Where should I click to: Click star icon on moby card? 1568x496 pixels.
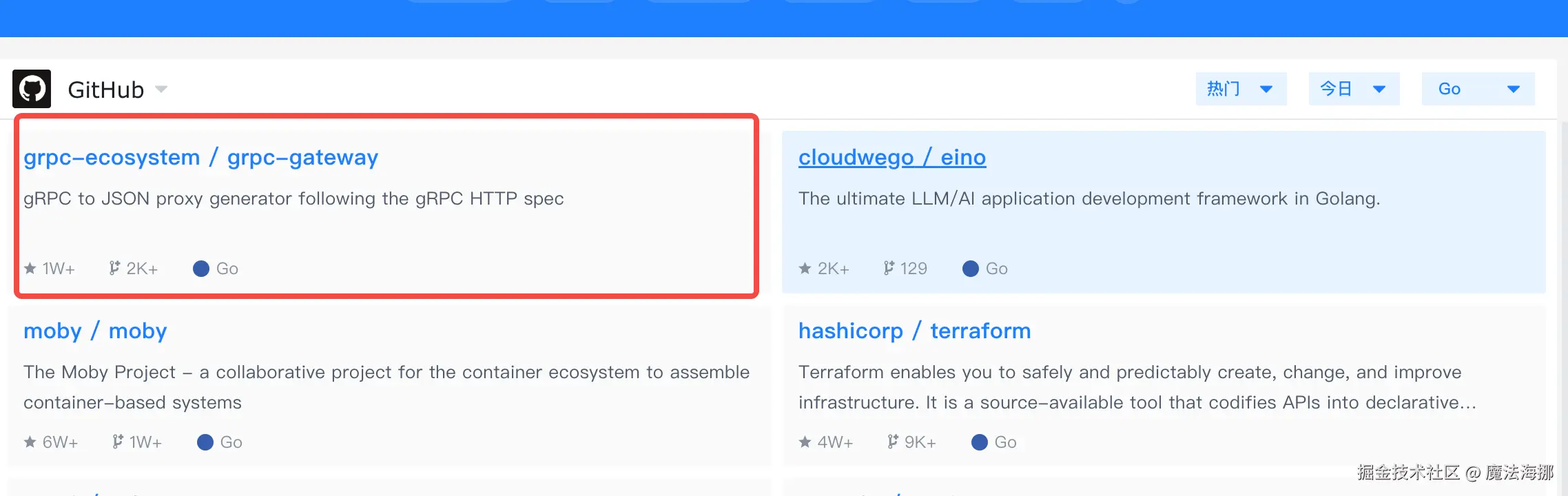(30, 442)
